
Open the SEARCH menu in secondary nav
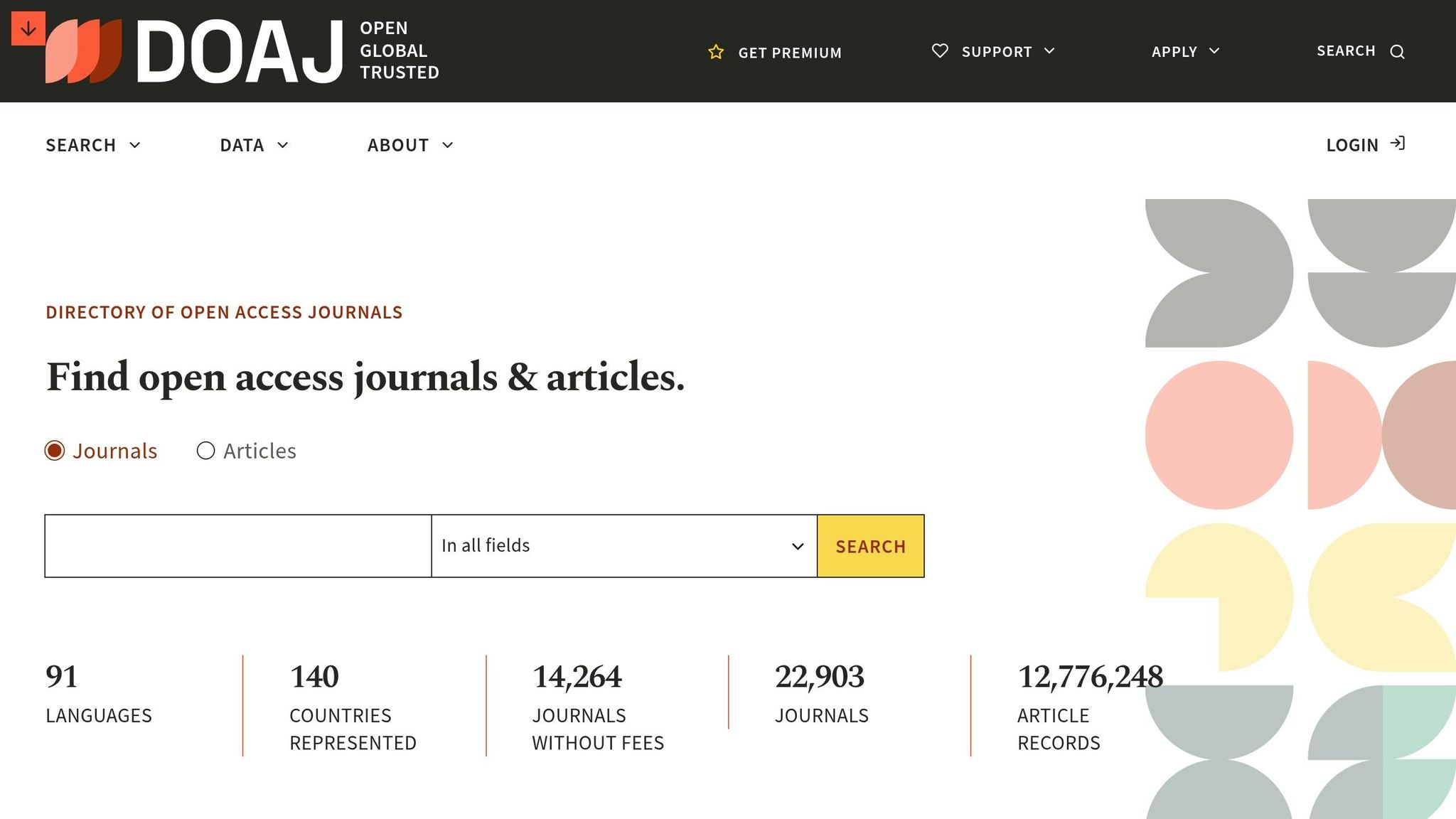93,145
